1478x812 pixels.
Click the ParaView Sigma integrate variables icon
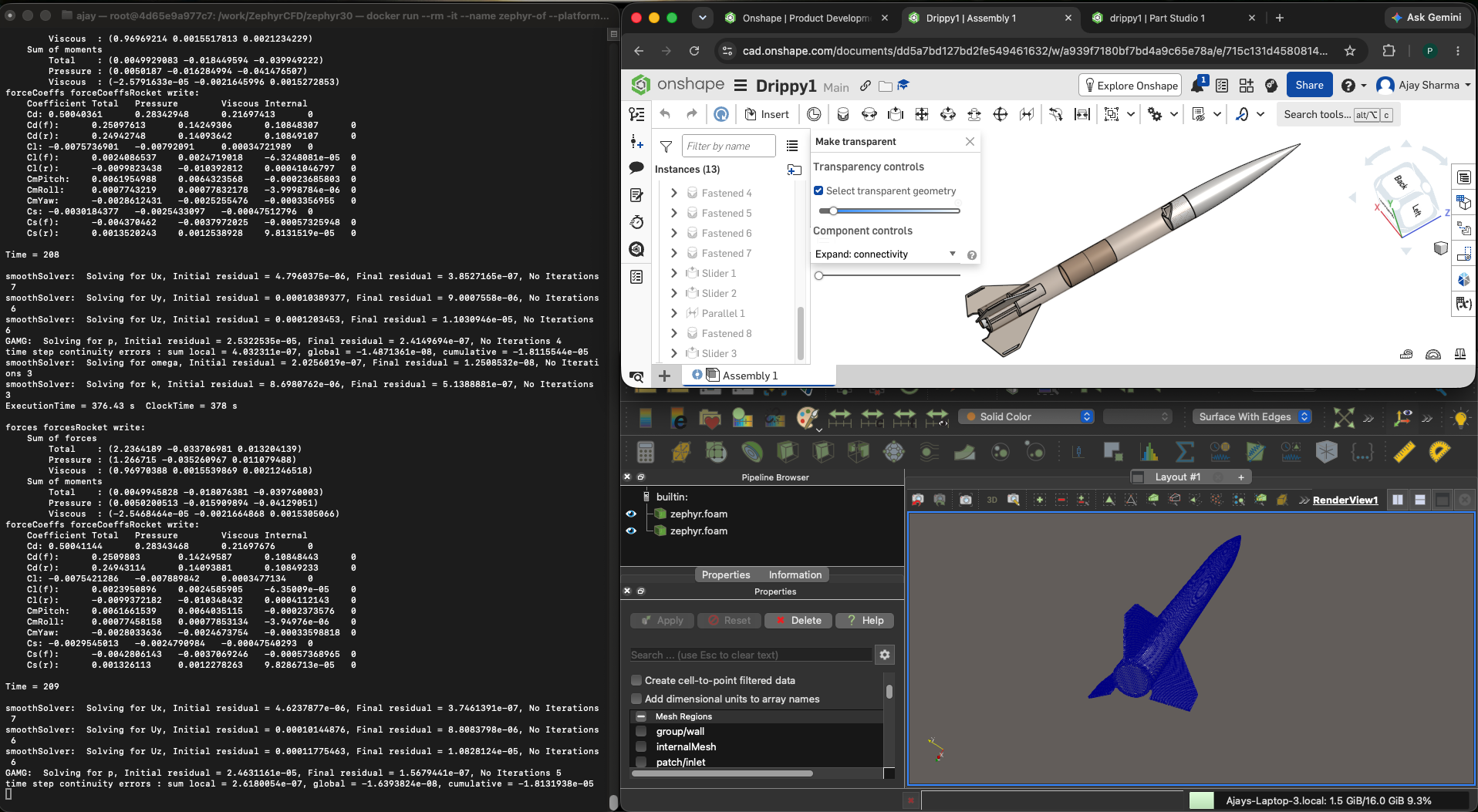(1185, 452)
